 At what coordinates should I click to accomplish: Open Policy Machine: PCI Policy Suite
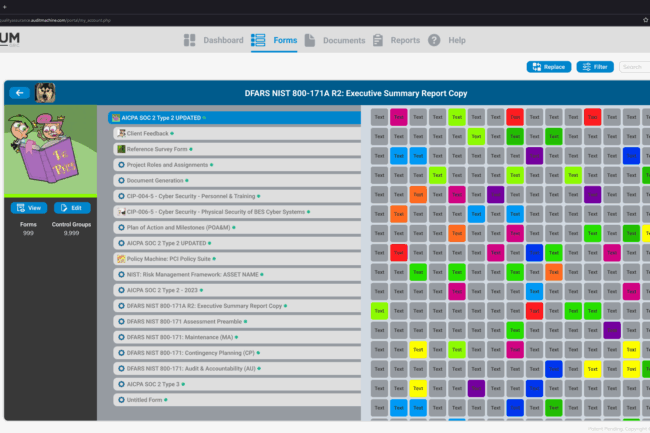click(169, 259)
